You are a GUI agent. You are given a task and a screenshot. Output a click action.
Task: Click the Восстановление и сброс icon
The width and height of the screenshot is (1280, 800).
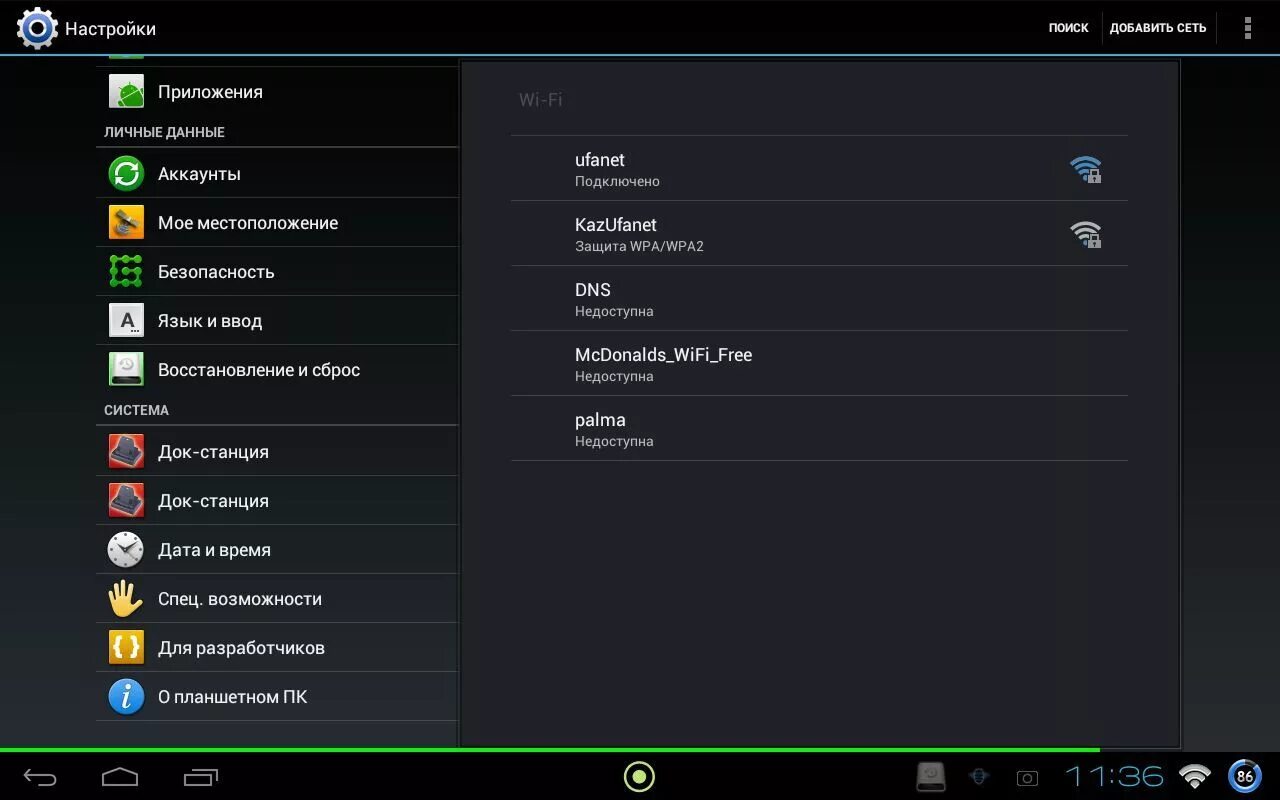[126, 370]
